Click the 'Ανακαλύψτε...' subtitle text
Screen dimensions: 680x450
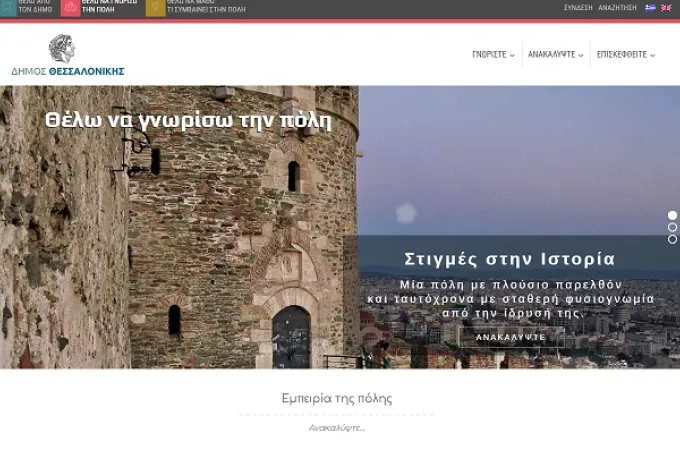[x=337, y=428]
